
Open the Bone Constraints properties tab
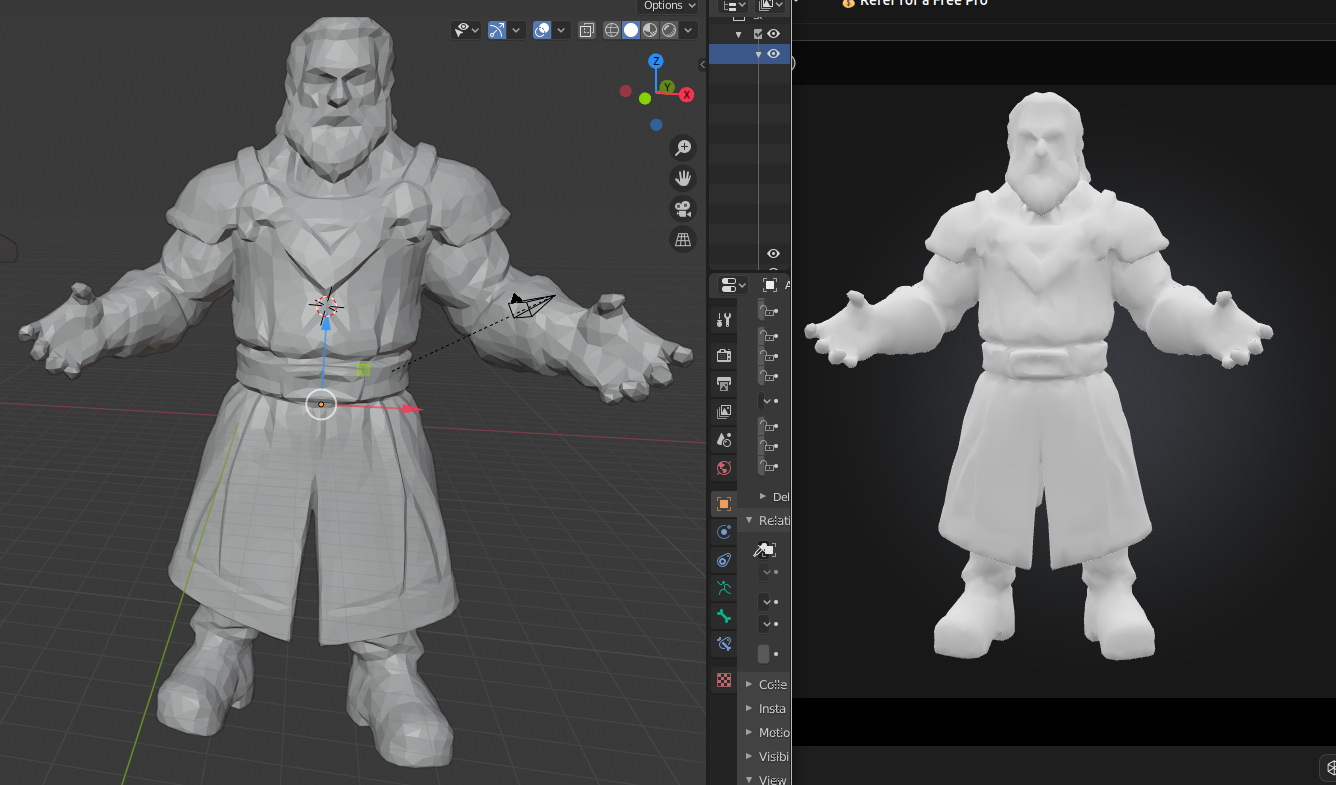coord(724,644)
